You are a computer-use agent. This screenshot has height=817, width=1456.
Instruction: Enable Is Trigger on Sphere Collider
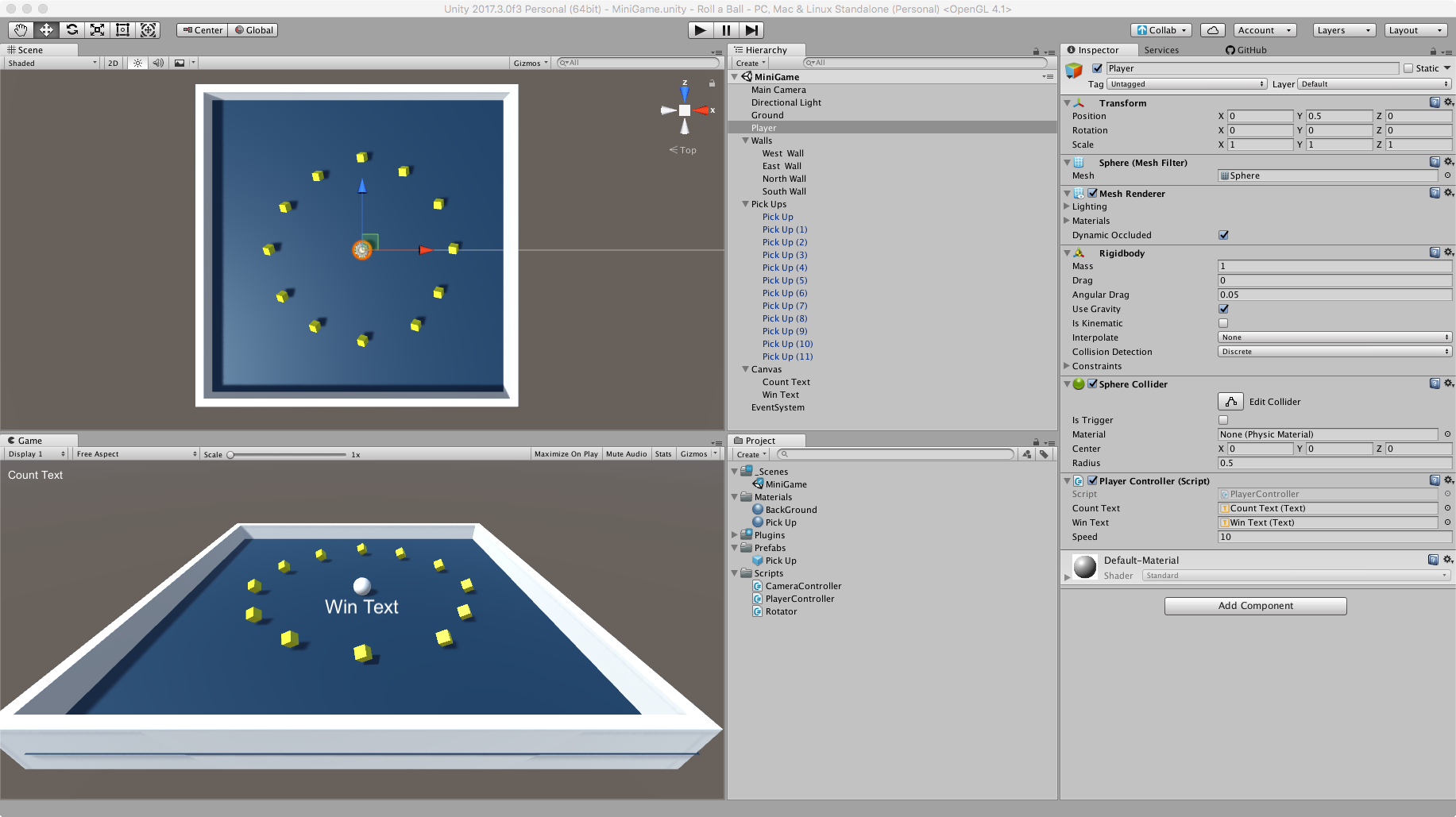point(1223,420)
